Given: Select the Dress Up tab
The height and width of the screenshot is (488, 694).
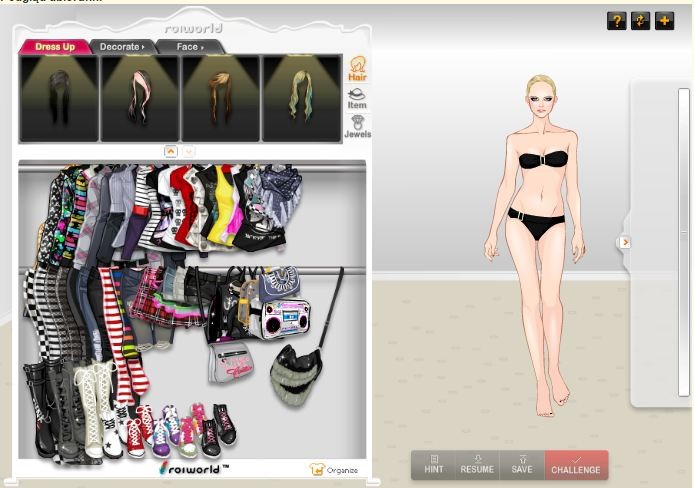Looking at the screenshot, I should click(x=55, y=47).
